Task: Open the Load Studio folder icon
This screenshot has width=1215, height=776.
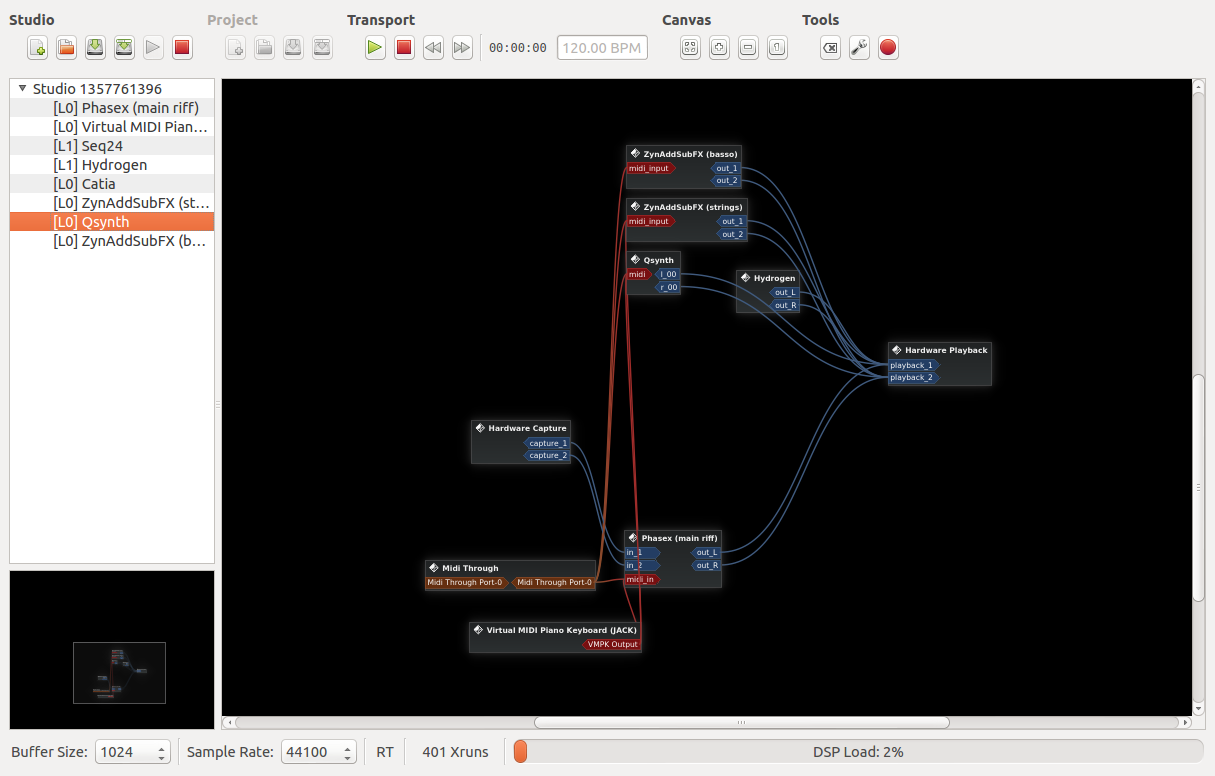Action: click(66, 47)
